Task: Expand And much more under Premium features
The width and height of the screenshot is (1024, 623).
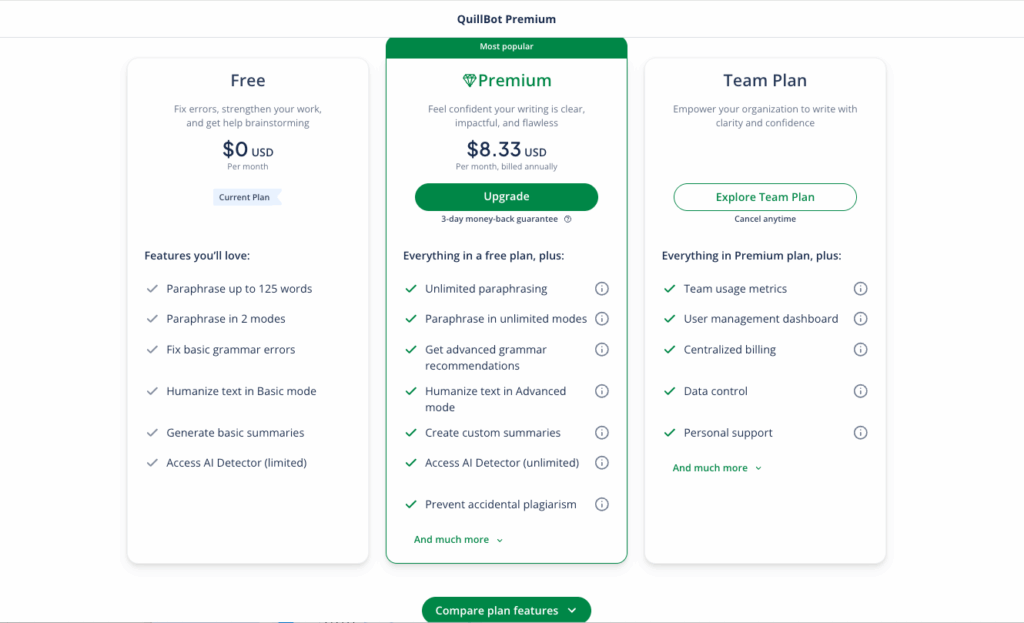Action: 458,538
